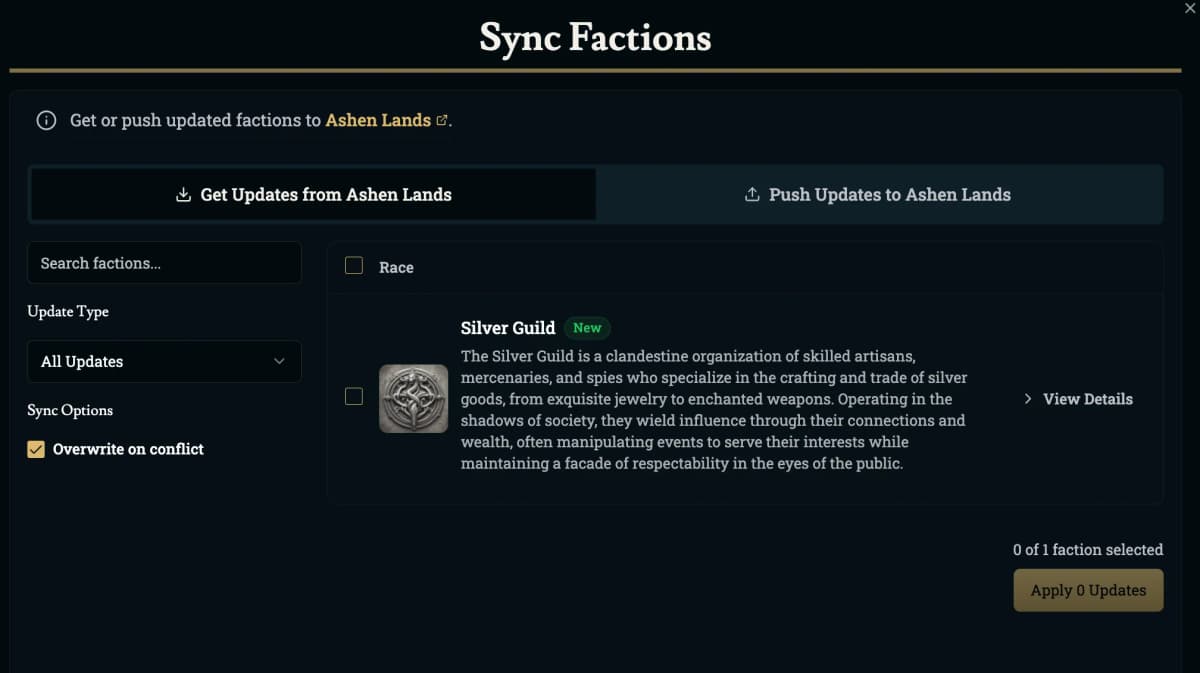Click the external link icon after Ashen Lands
The height and width of the screenshot is (673, 1200).
click(x=442, y=120)
